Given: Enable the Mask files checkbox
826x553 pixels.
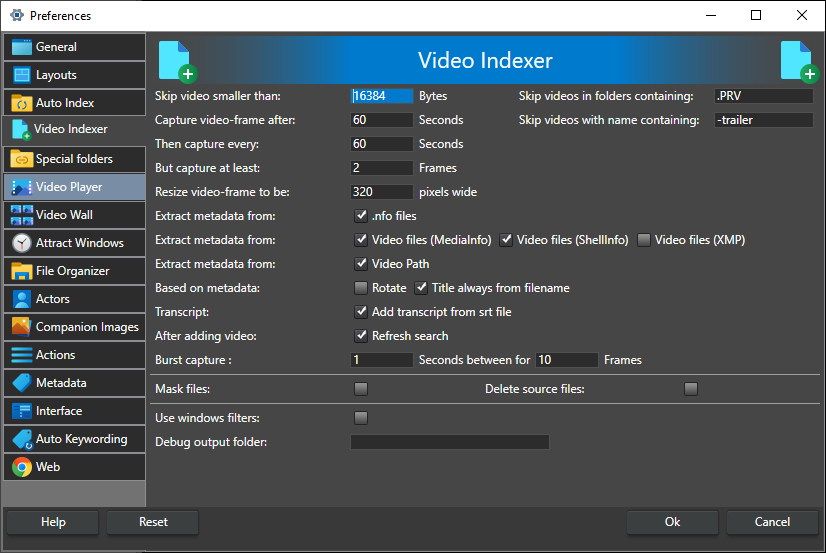Looking at the screenshot, I should point(361,389).
